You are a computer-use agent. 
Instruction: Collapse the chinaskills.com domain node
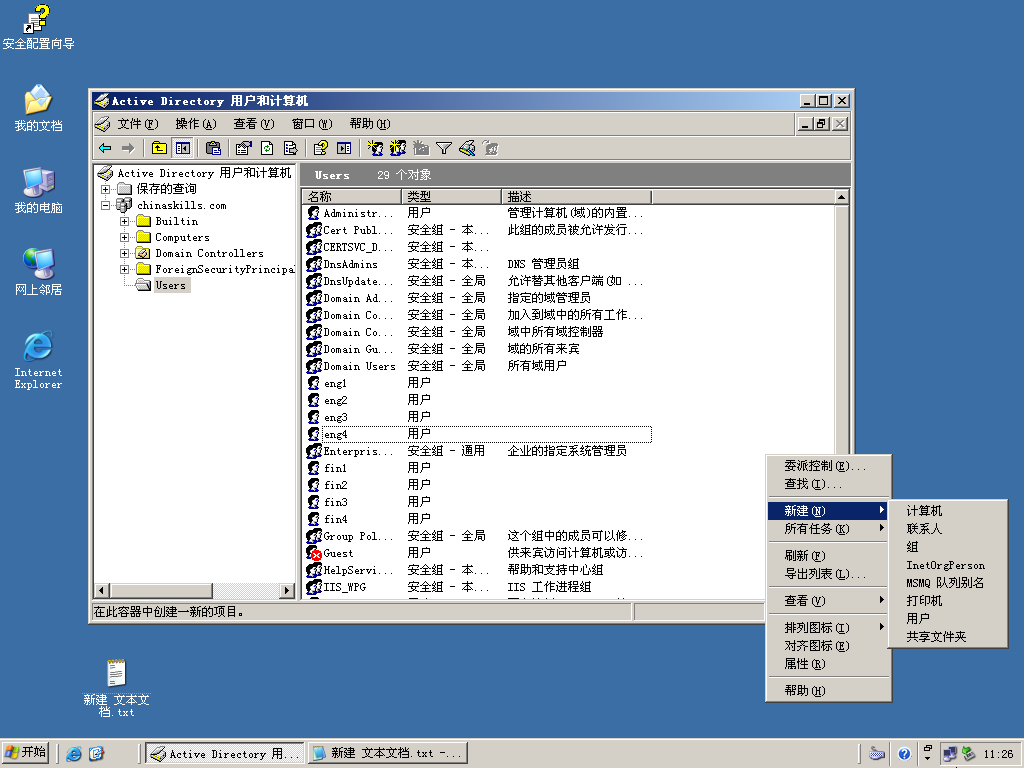tap(105, 205)
